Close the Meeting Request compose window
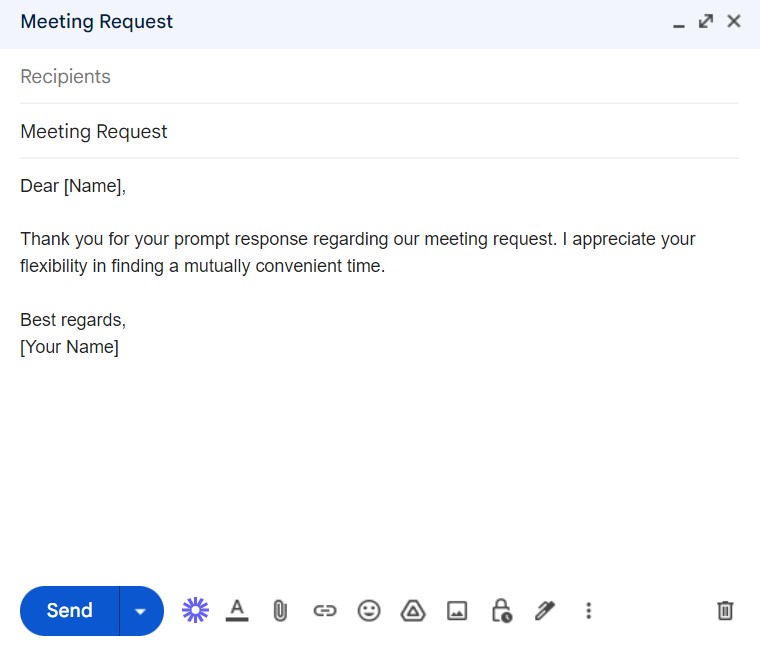 pyautogui.click(x=734, y=21)
